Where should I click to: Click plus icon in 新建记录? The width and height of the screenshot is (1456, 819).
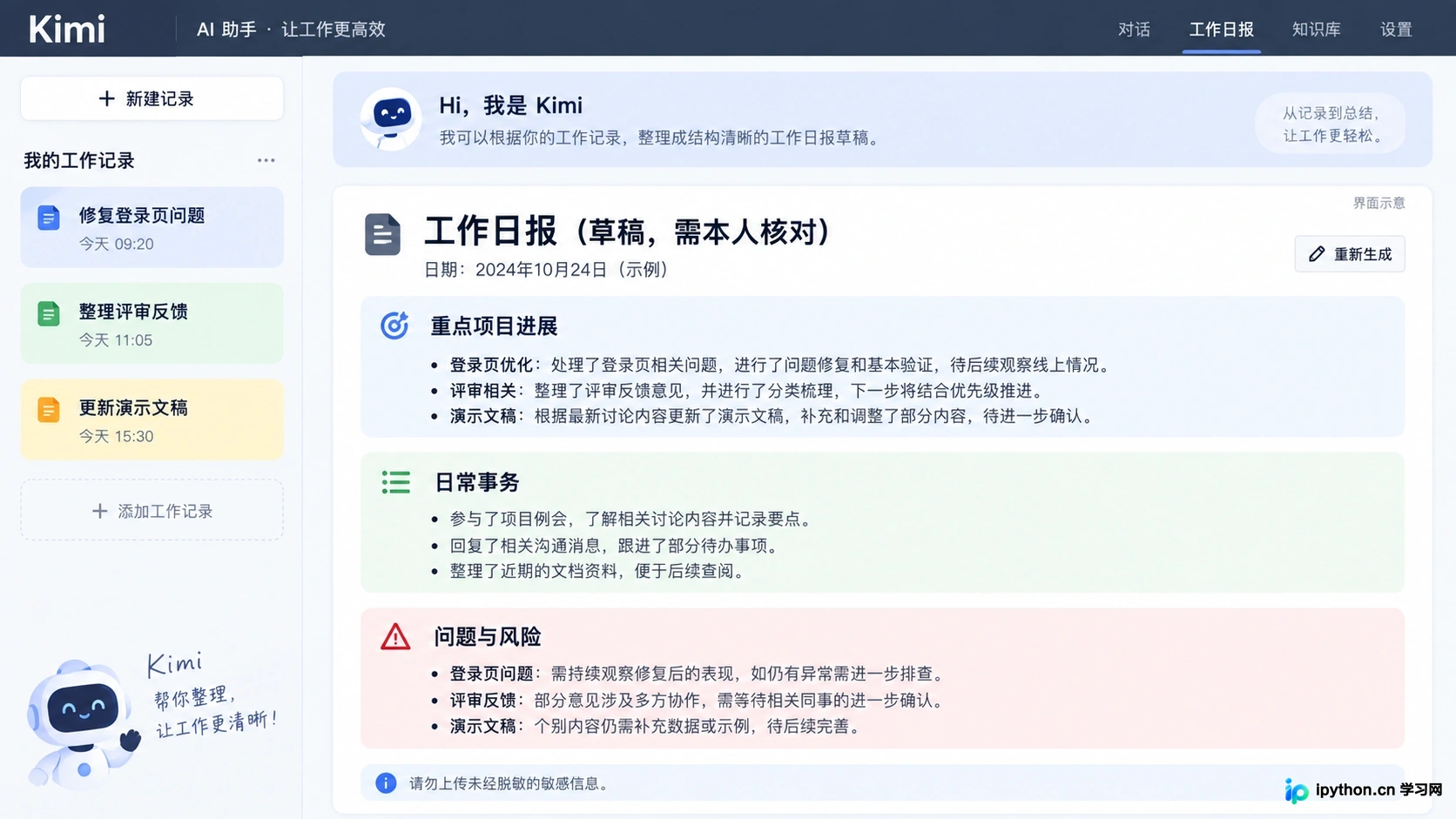click(x=106, y=98)
